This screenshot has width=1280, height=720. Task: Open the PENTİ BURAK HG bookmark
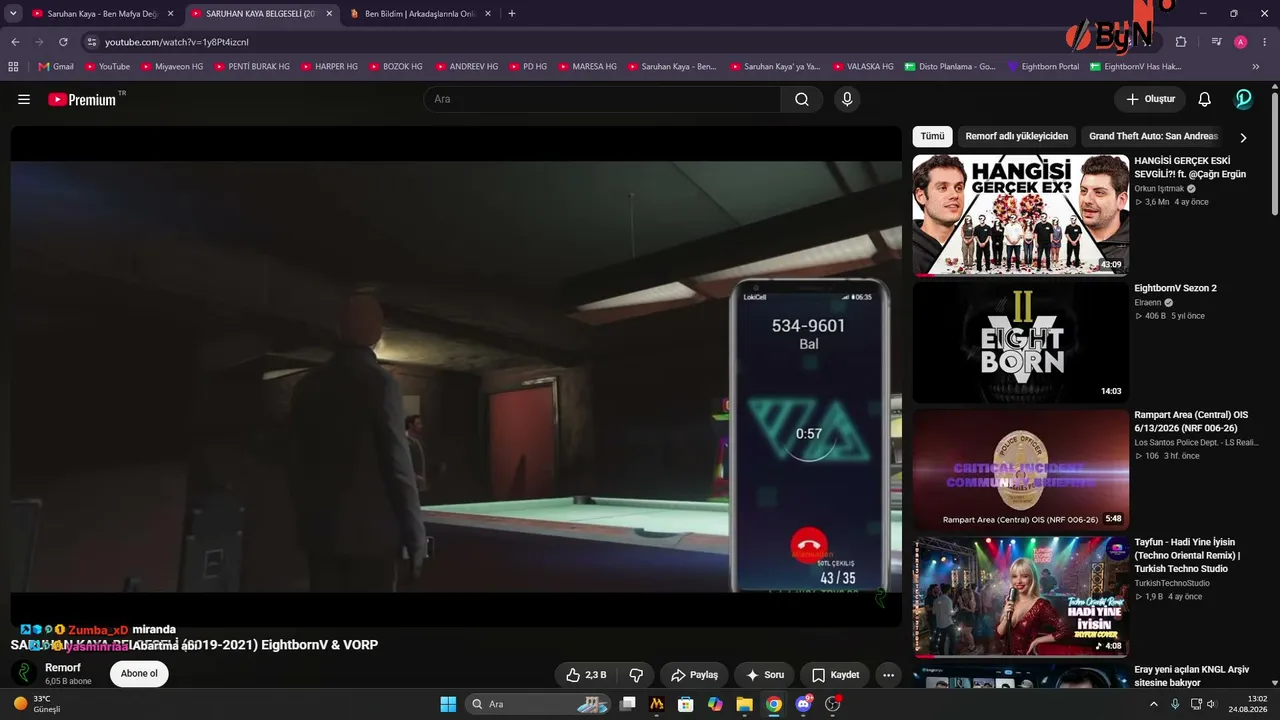pyautogui.click(x=252, y=67)
